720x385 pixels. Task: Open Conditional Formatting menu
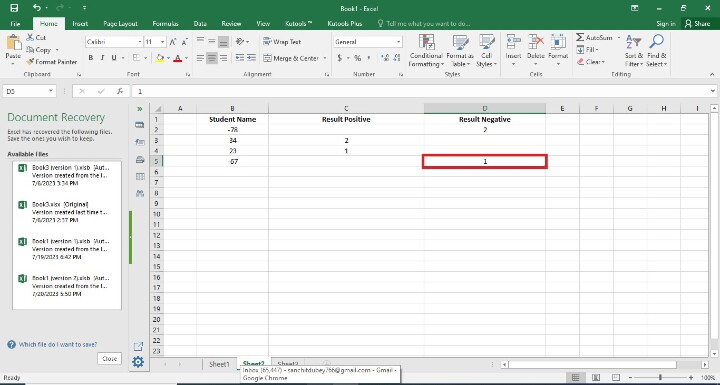tap(426, 51)
